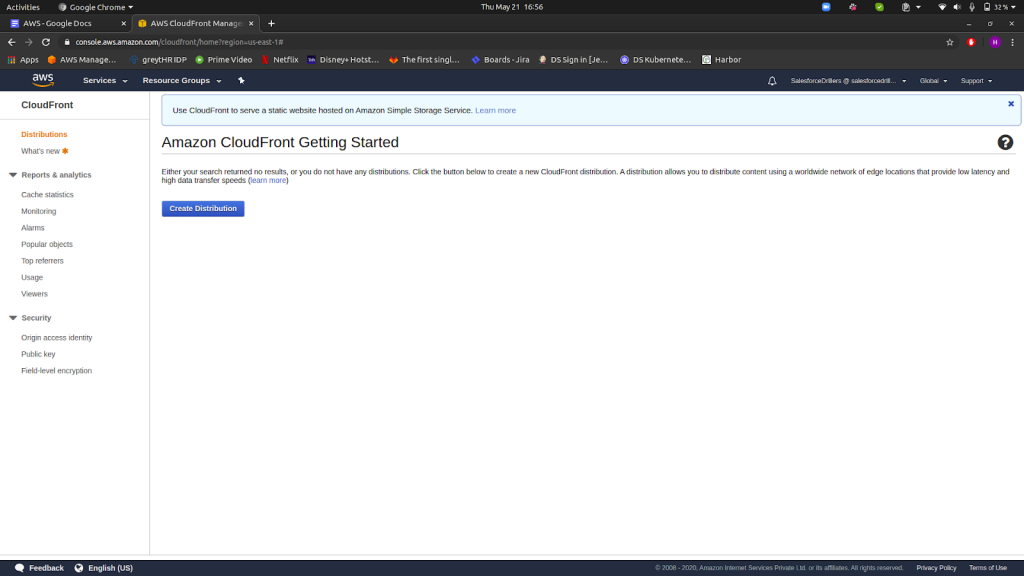Open the Global region dropdown

(x=933, y=81)
